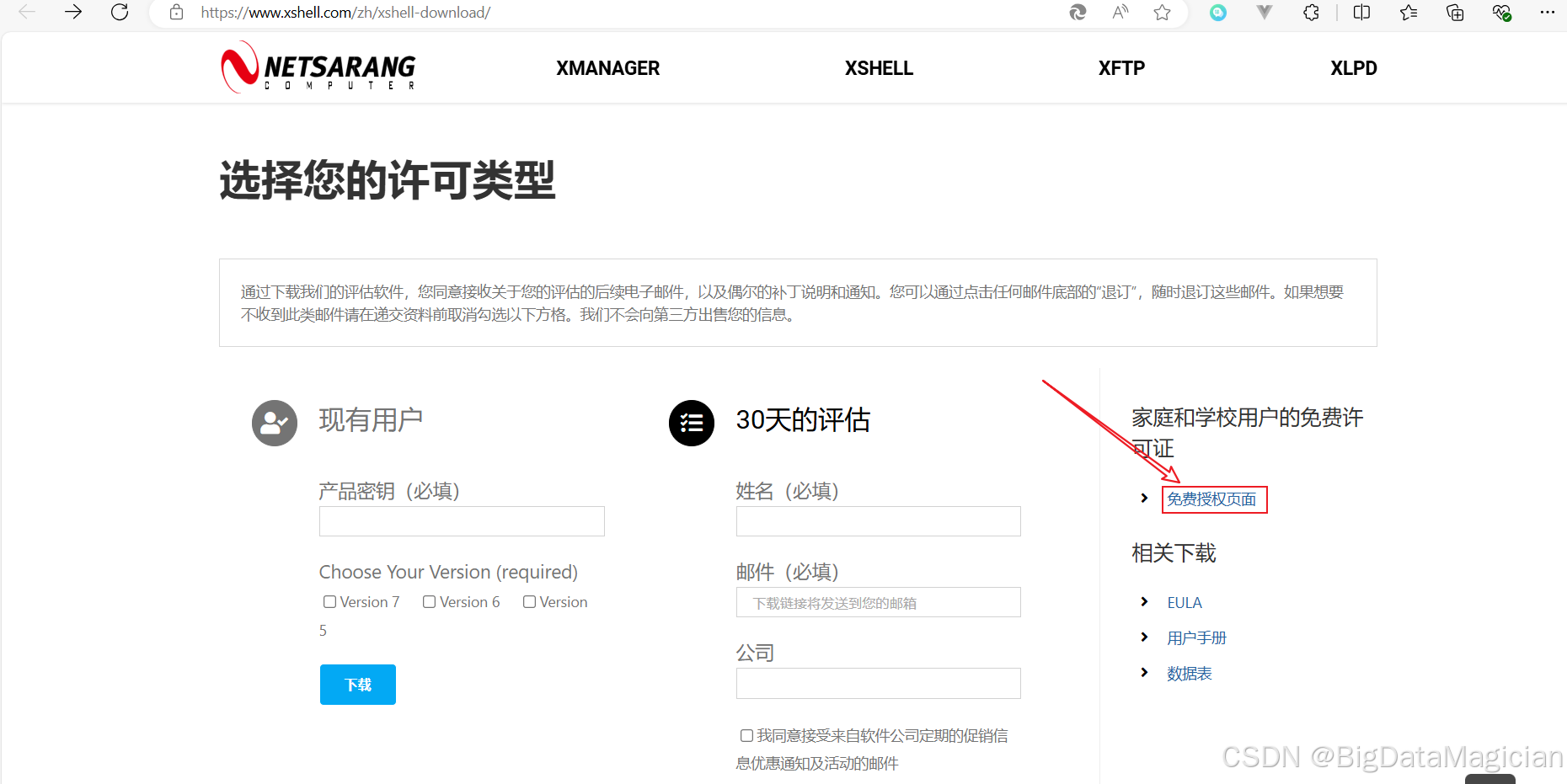This screenshot has height=784, width=1567.
Task: Click the NetSarang Computer logo
Action: tap(318, 67)
